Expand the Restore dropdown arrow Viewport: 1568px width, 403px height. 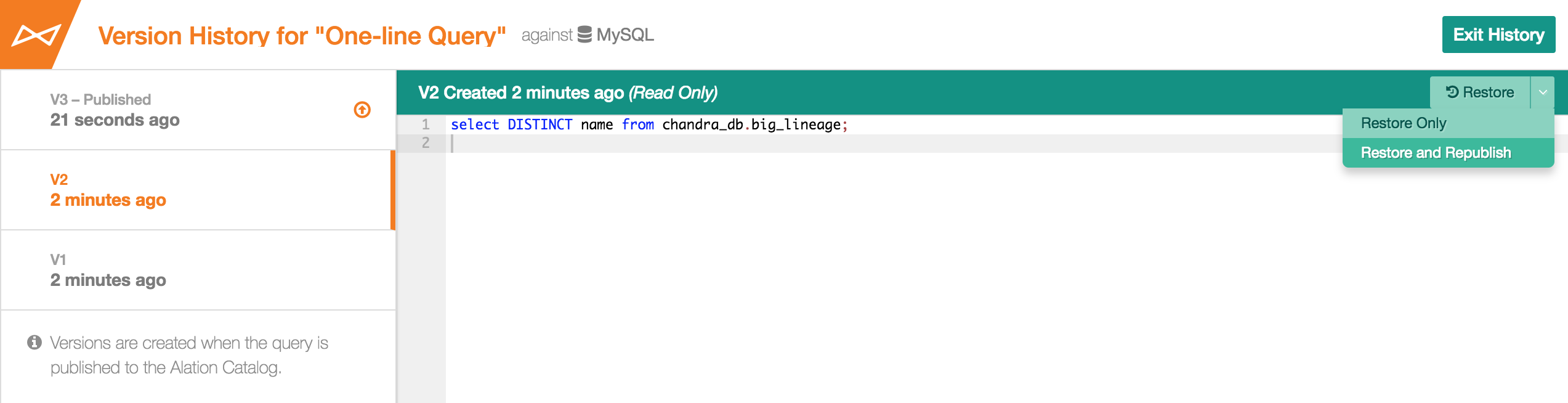[1543, 92]
